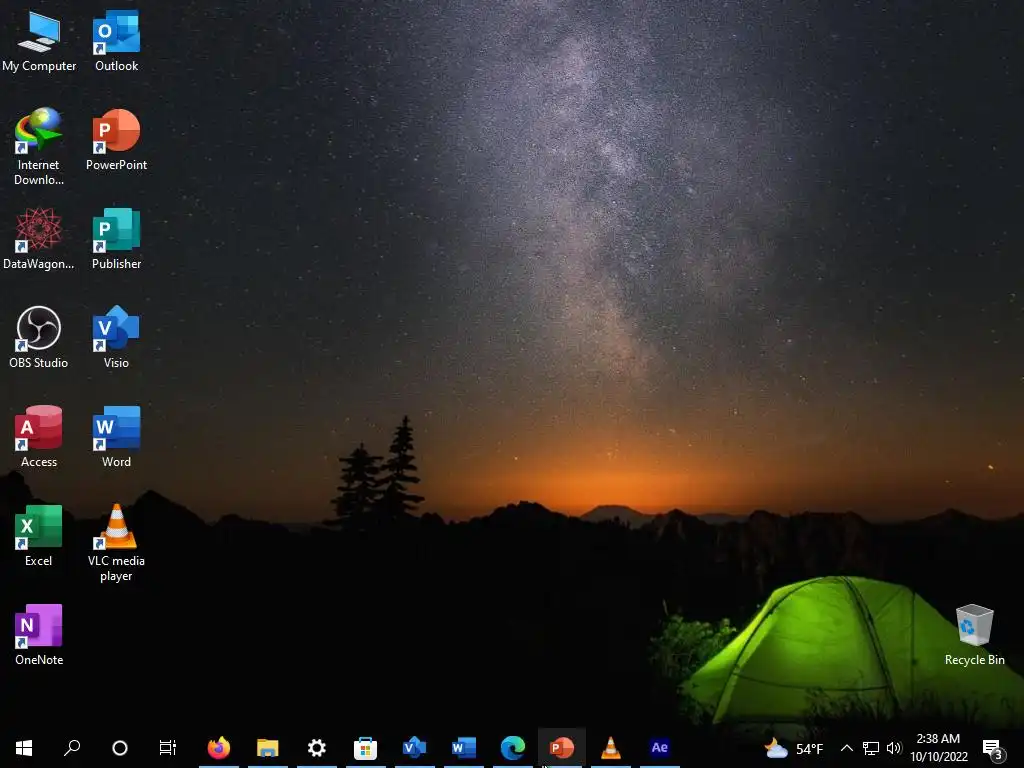Select the DataWagon desktop shortcut
This screenshot has height=768, width=1024.
pyautogui.click(x=39, y=238)
